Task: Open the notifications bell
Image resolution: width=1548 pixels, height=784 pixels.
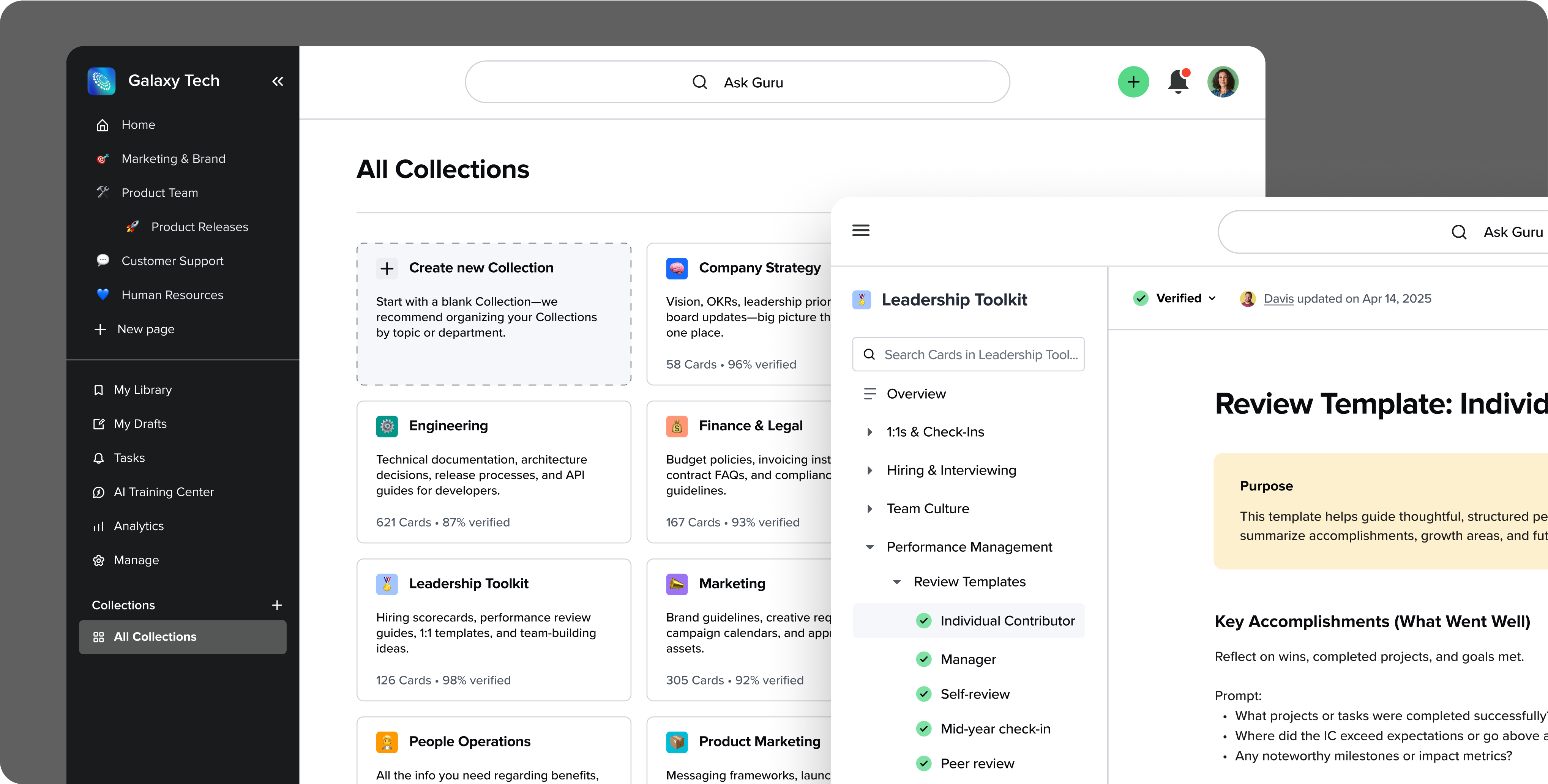Action: [1178, 82]
